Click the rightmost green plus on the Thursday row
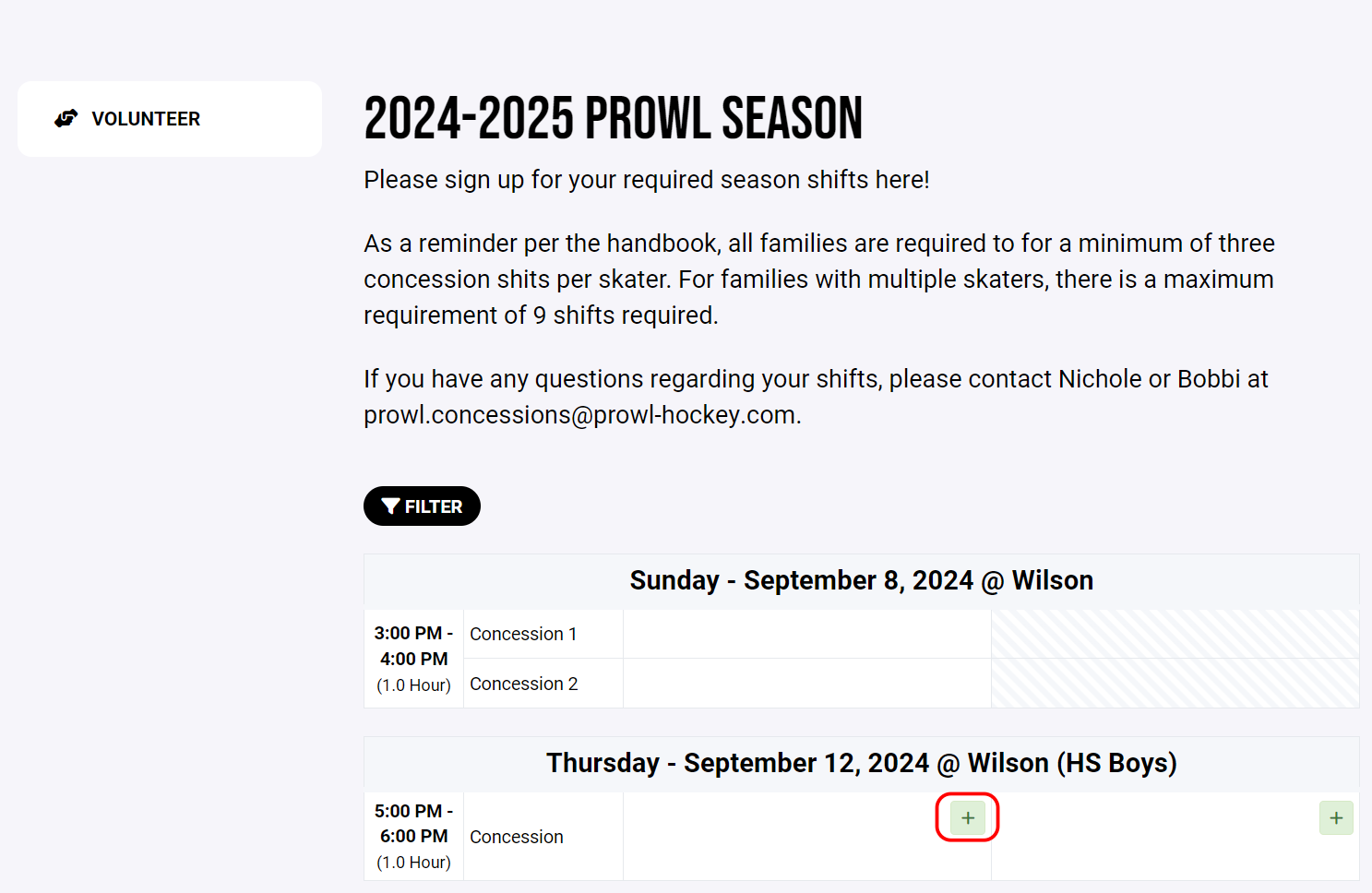The image size is (1372, 893). click(1335, 817)
